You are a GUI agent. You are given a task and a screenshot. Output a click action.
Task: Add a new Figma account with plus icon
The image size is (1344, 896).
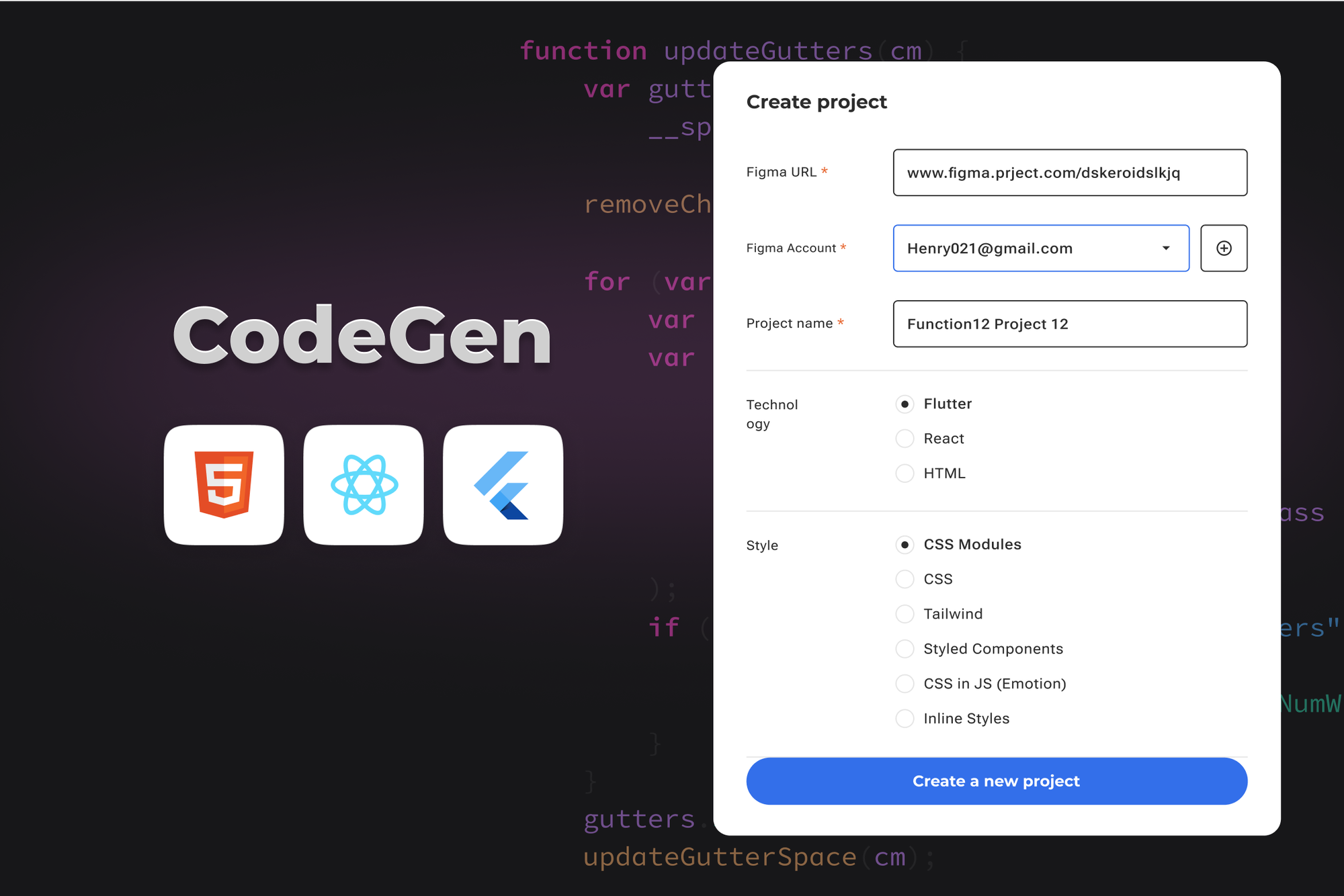tap(1224, 249)
